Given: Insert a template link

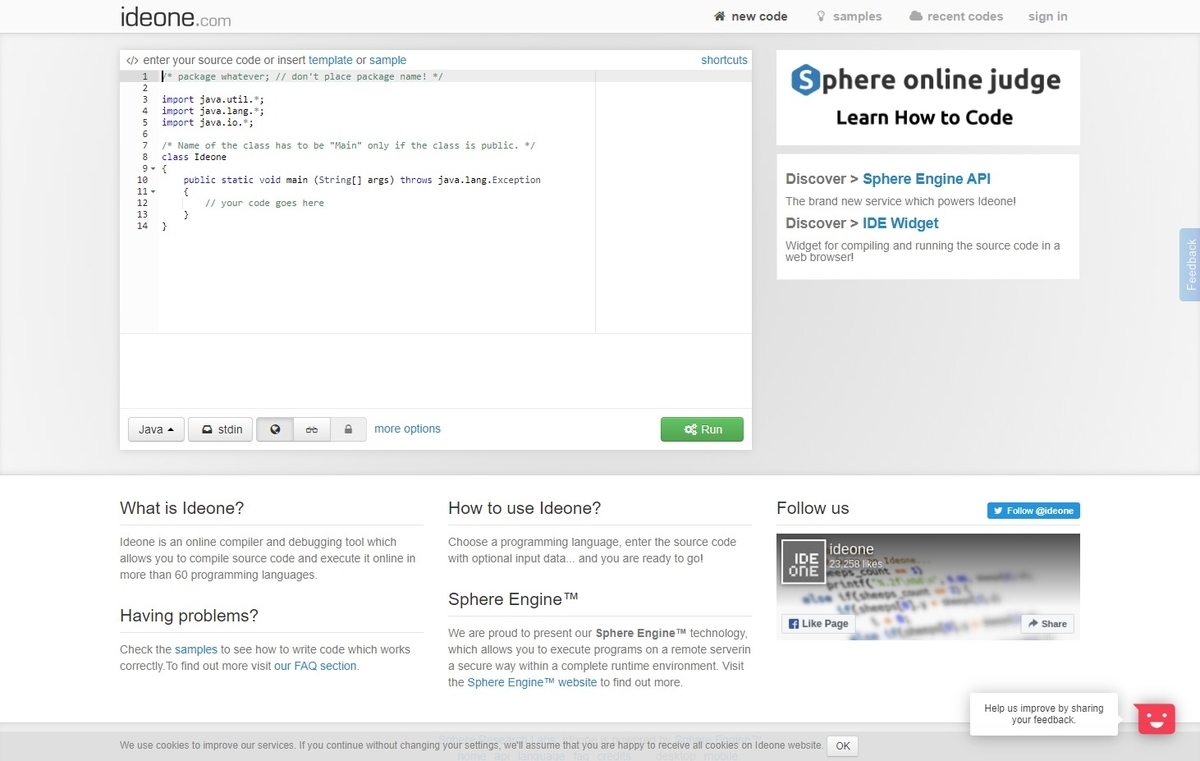Looking at the screenshot, I should pyautogui.click(x=330, y=60).
